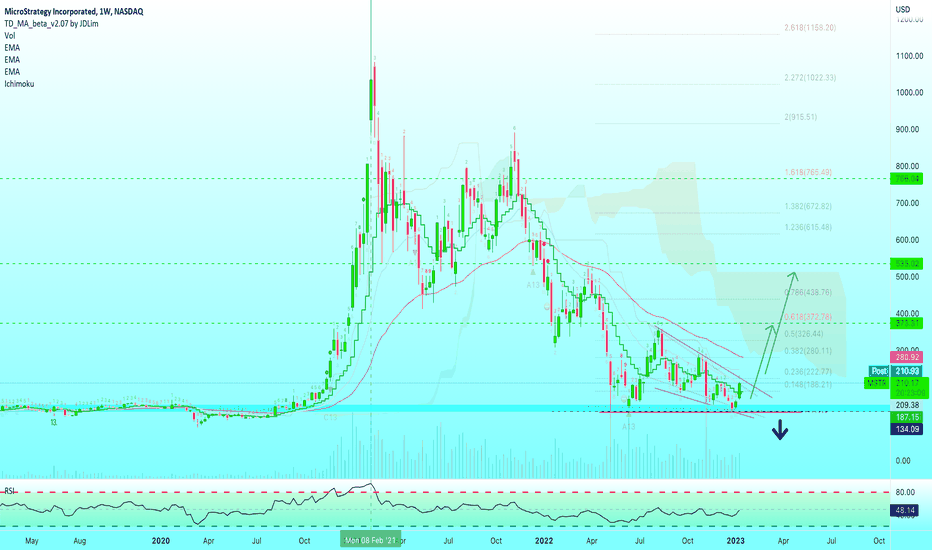
Task: Select the Vol indicator legend entry
Action: point(10,36)
